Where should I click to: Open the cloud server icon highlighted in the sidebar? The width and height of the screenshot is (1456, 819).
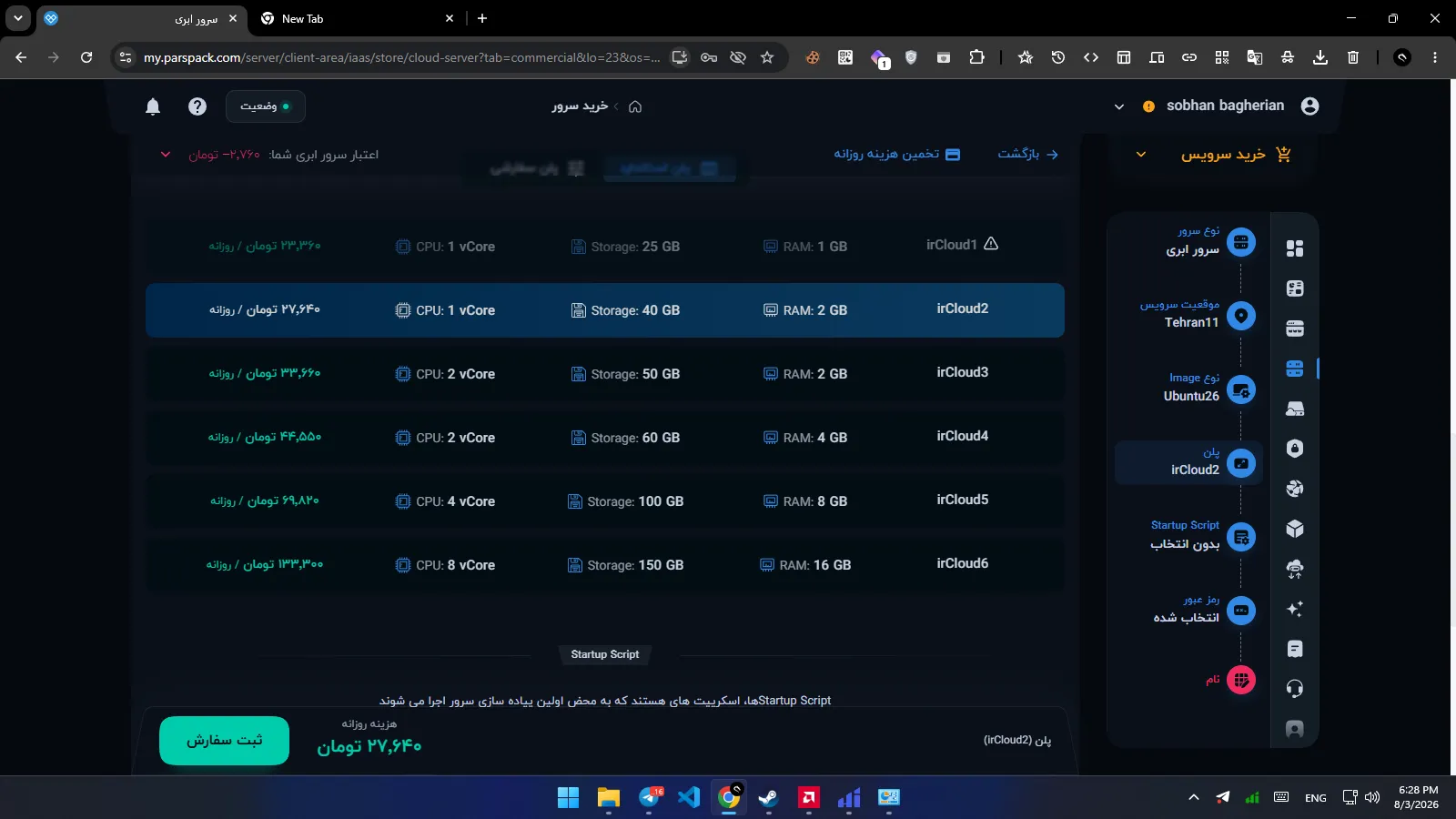point(1295,369)
